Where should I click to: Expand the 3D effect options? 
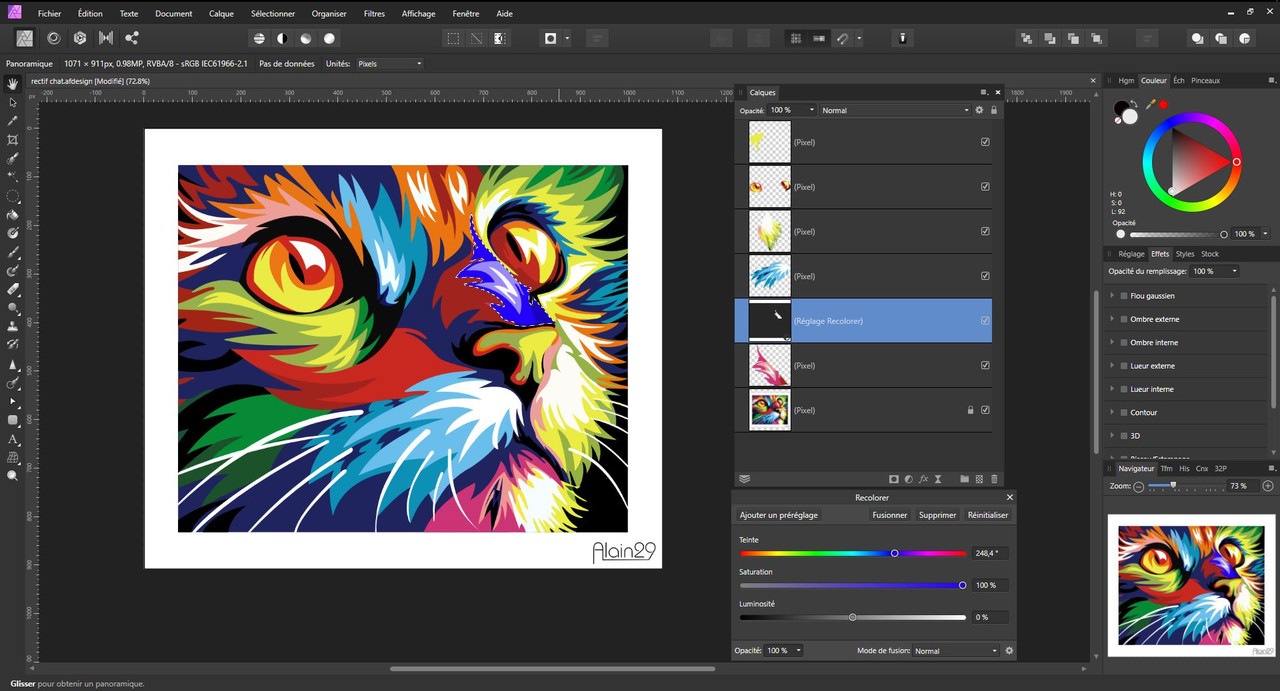(x=1112, y=436)
